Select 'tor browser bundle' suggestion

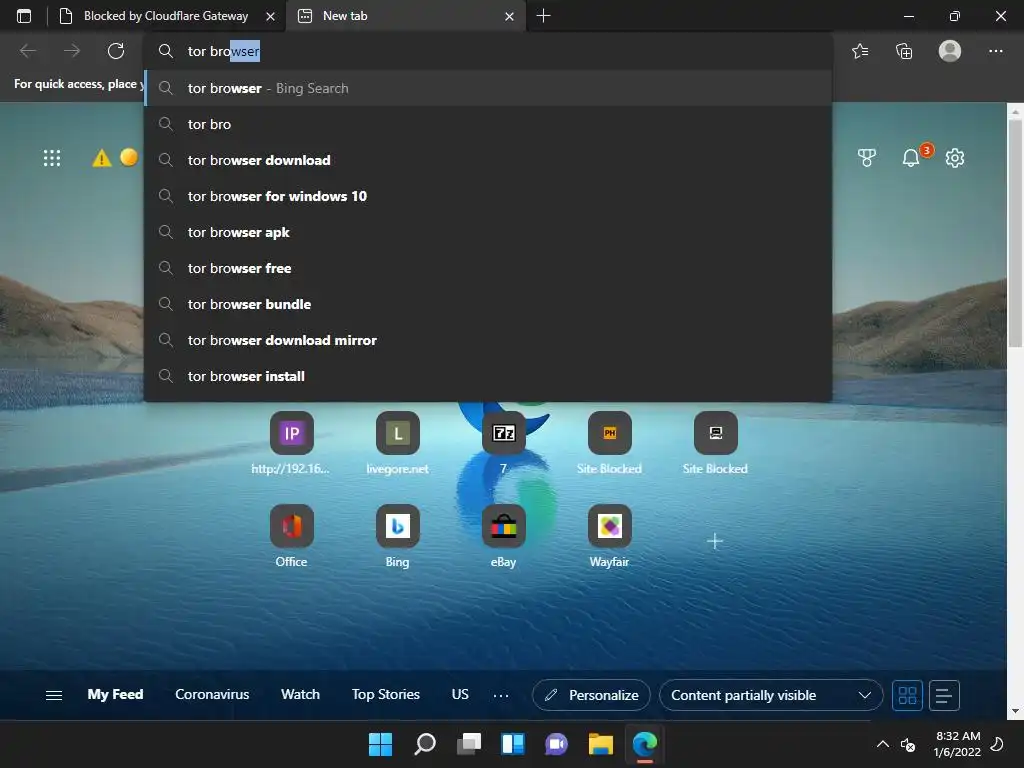(x=488, y=304)
